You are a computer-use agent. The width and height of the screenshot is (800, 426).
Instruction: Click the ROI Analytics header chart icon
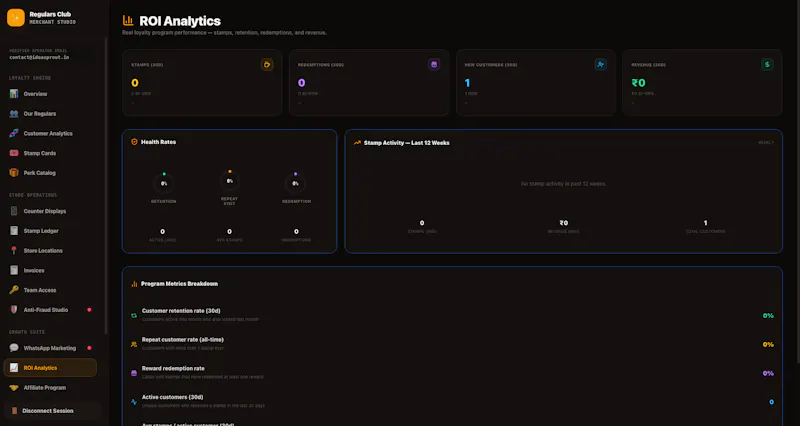click(x=128, y=21)
